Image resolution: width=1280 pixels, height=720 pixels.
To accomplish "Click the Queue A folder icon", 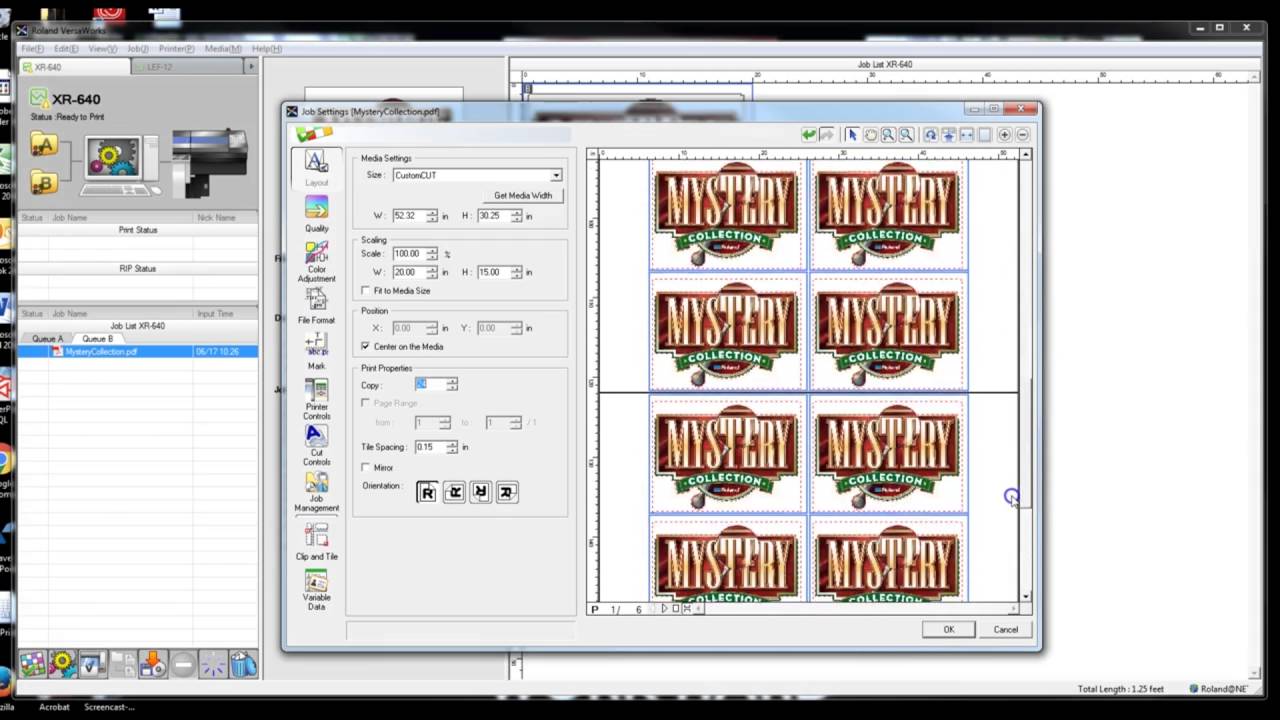I will (x=43, y=145).
